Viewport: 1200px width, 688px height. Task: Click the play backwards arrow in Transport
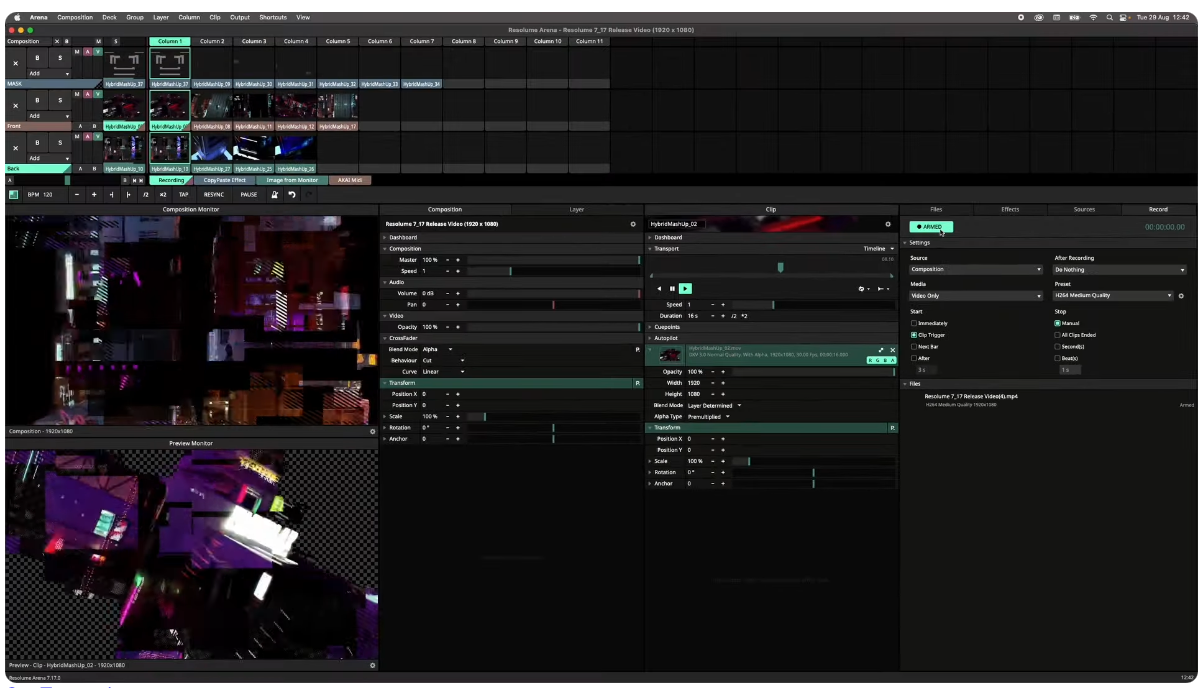pos(659,288)
